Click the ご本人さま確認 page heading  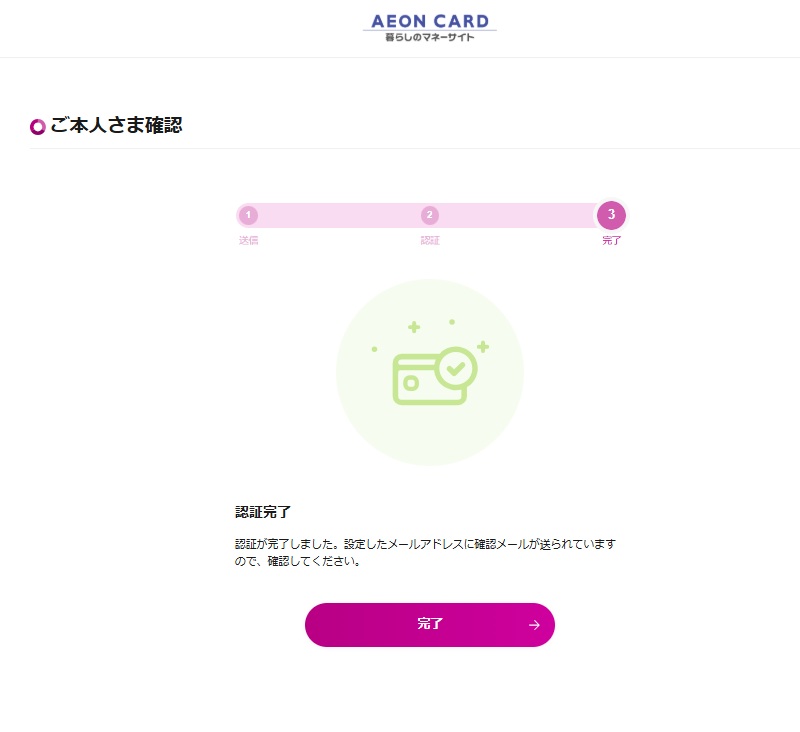(116, 126)
